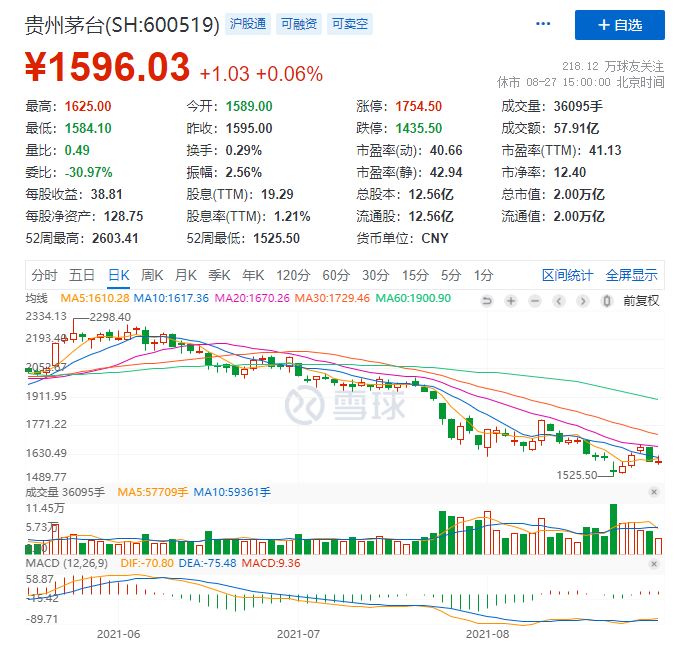Click the volume MA5:57709手 legend

point(153,492)
